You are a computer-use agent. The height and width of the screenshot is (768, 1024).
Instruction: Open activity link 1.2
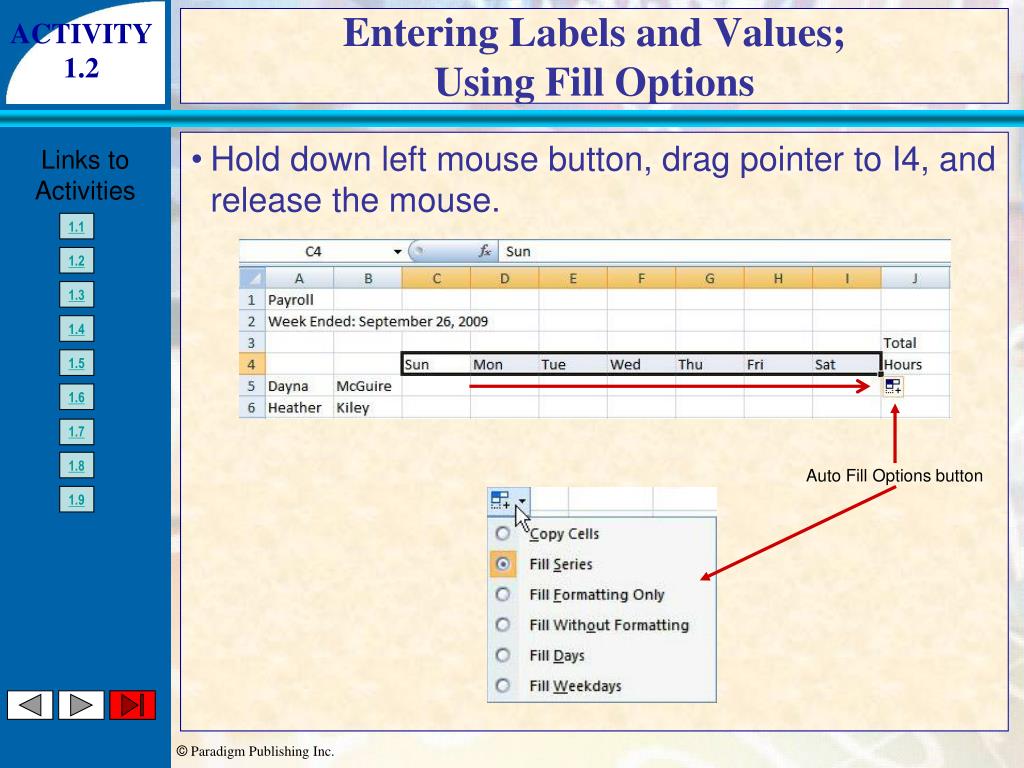coord(76,261)
